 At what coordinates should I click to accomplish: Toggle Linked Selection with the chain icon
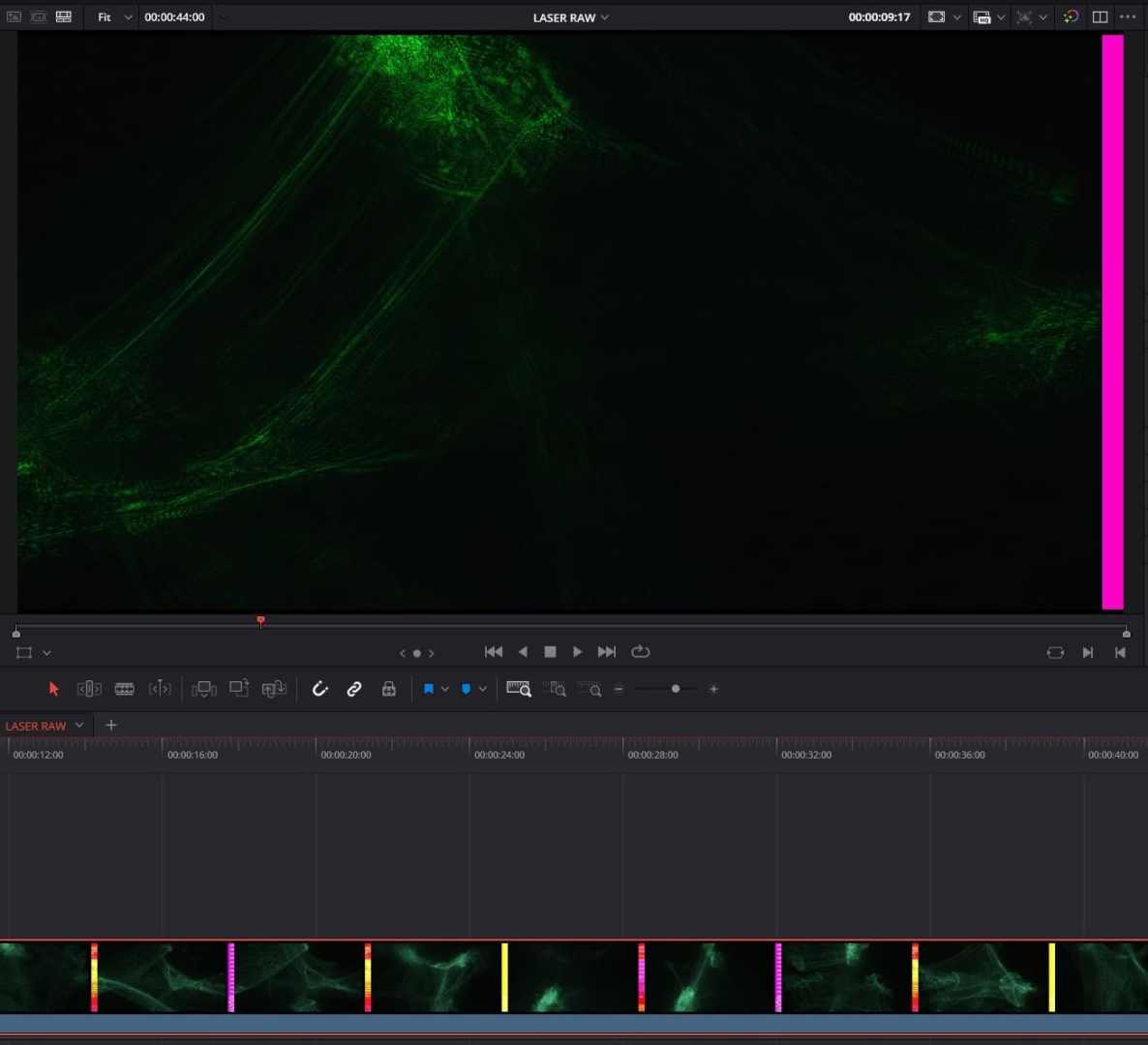click(x=354, y=689)
